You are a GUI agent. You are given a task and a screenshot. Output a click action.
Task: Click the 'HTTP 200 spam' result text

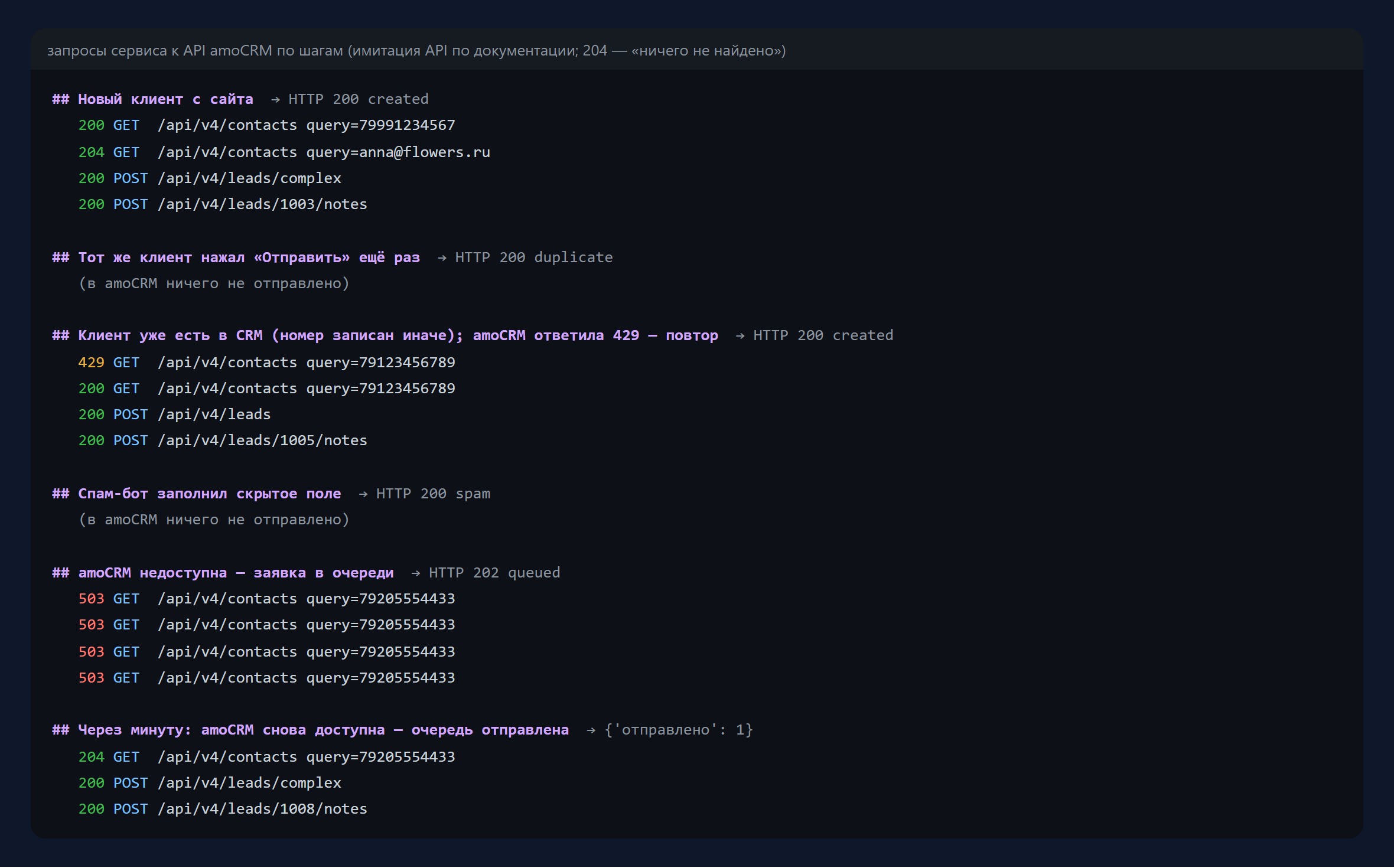[x=433, y=494]
